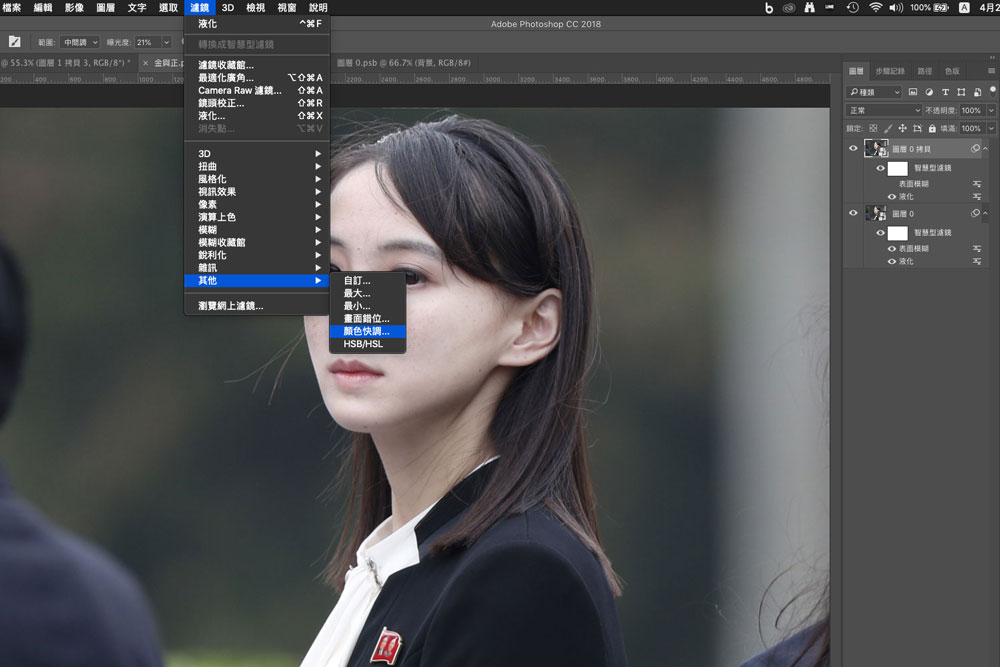Click the lock position move icon
Screen dimensions: 1000x667
coord(902,128)
